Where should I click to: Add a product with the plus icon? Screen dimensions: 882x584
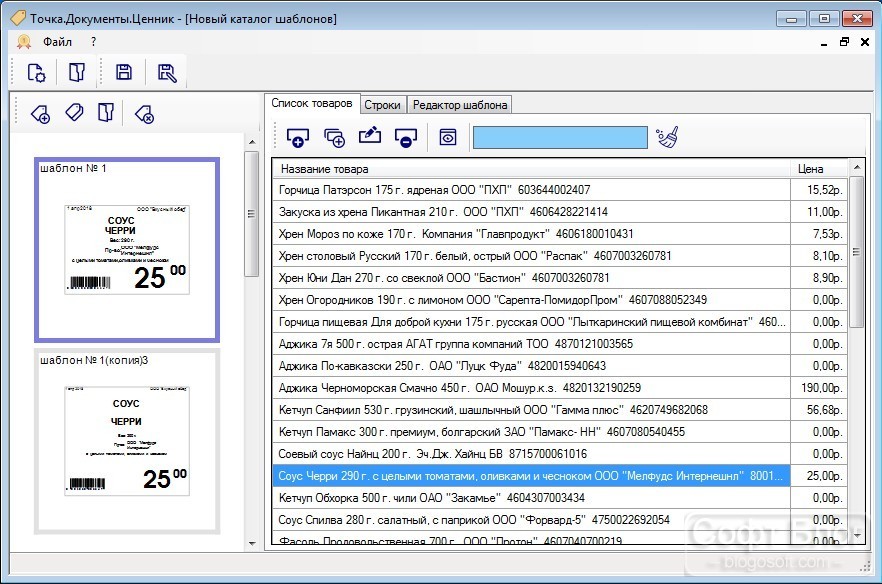point(298,137)
